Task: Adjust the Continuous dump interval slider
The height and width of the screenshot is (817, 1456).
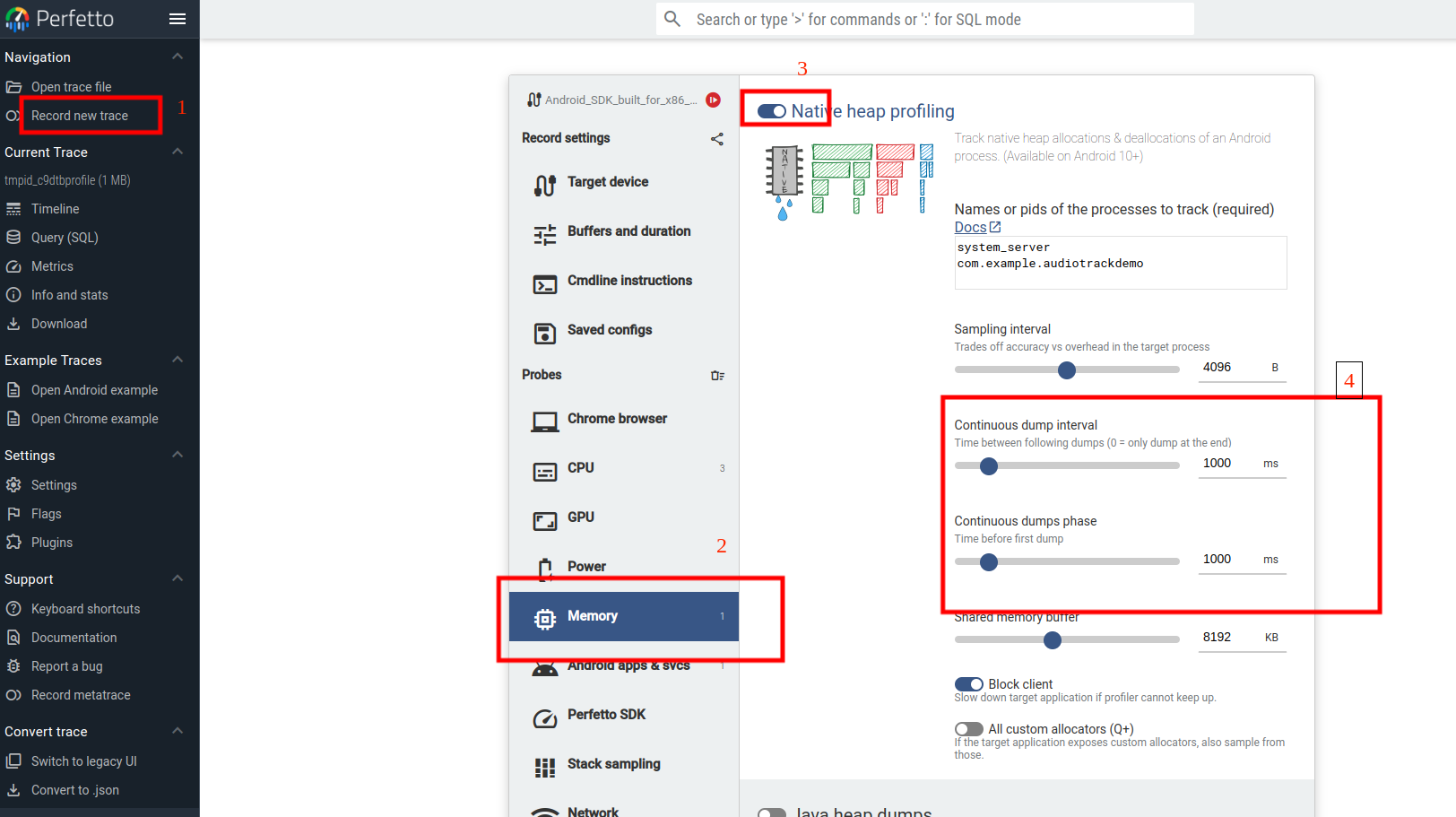Action: click(x=1067, y=466)
